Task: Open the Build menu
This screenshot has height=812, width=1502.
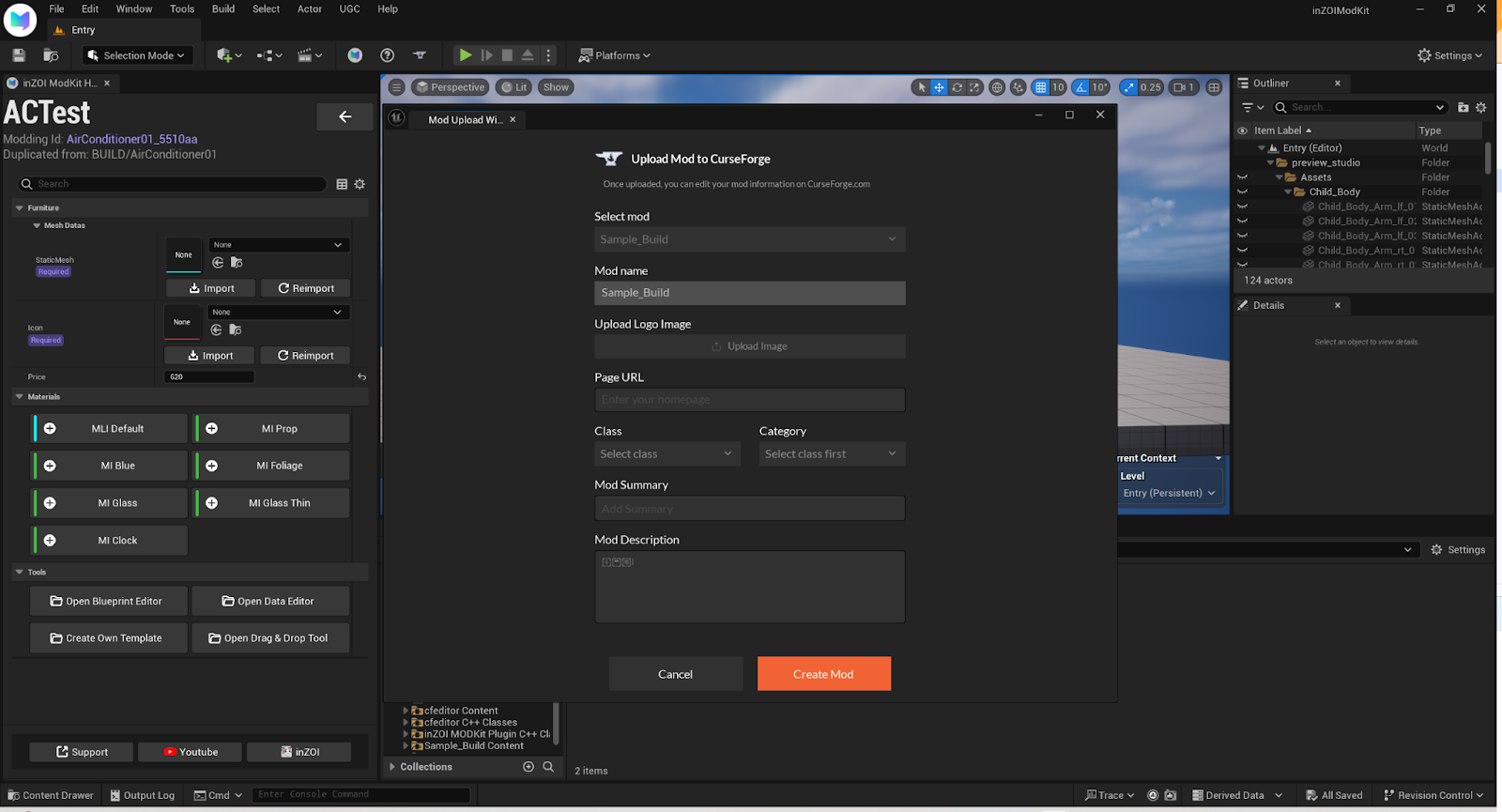Action: (223, 8)
